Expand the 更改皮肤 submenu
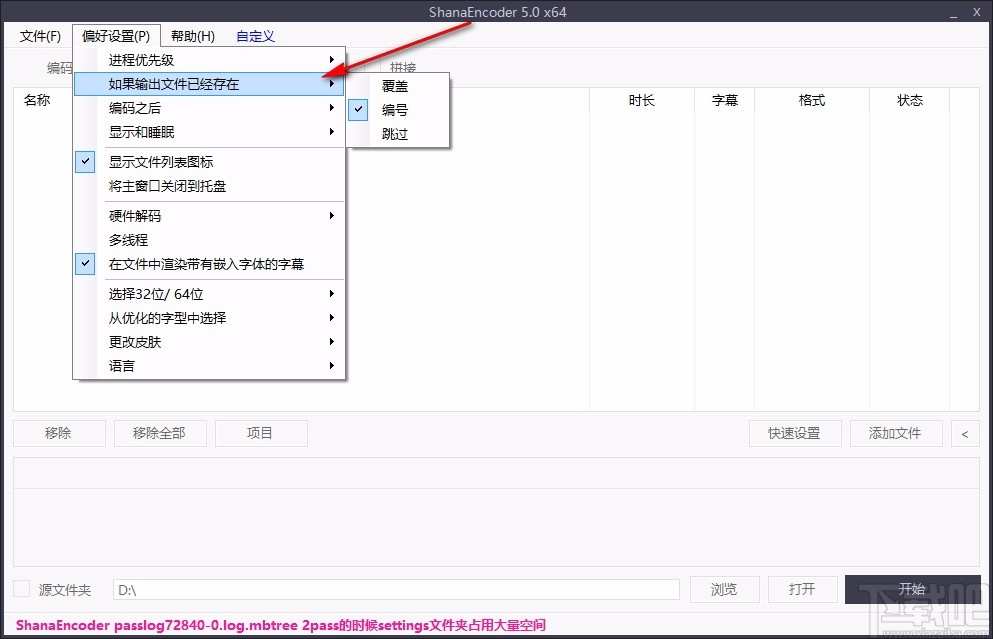This screenshot has height=639, width=993. 133,341
